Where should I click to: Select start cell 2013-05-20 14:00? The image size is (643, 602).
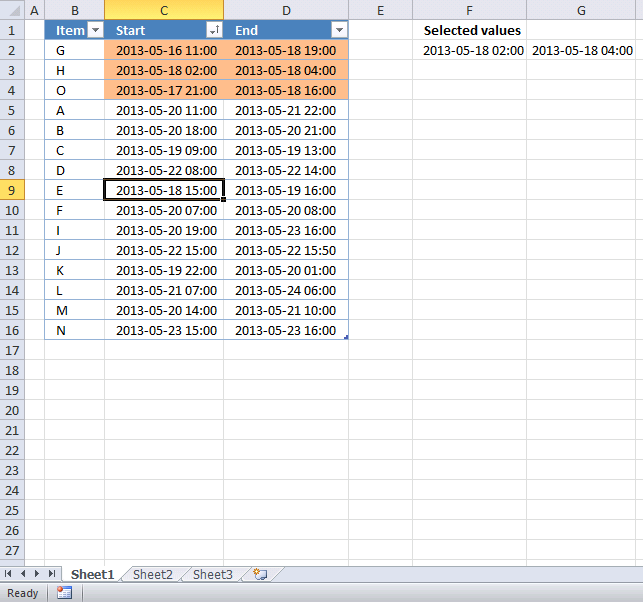(x=164, y=310)
